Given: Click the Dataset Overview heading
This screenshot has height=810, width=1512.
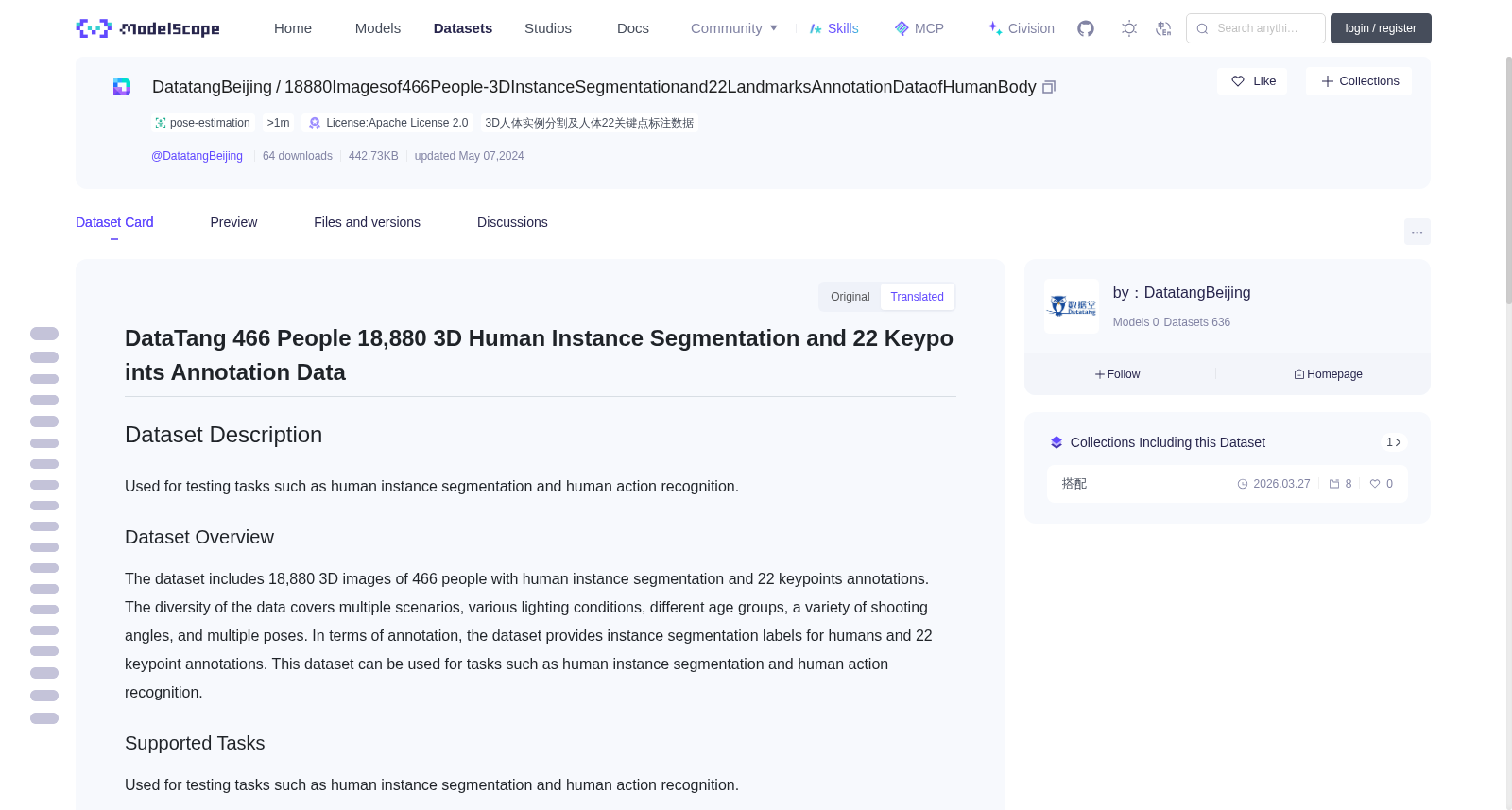Looking at the screenshot, I should (199, 537).
